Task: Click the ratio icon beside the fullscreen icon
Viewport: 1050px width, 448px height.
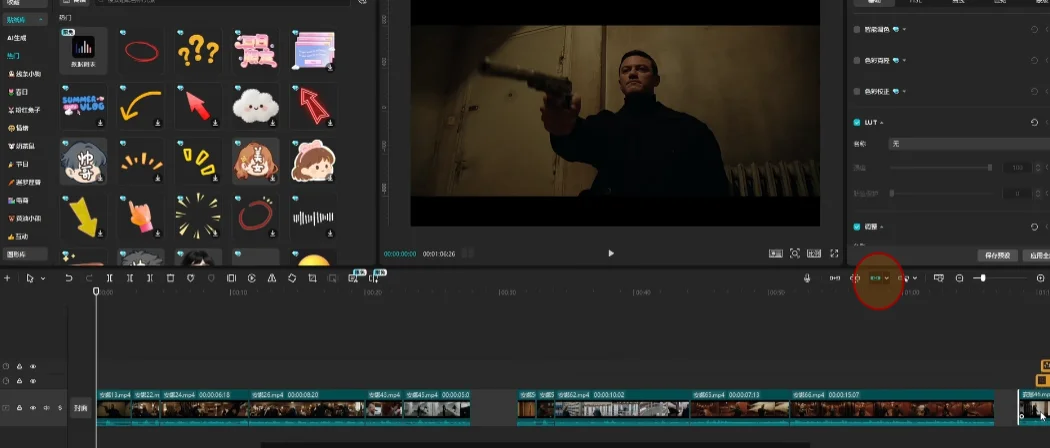Action: [x=814, y=253]
